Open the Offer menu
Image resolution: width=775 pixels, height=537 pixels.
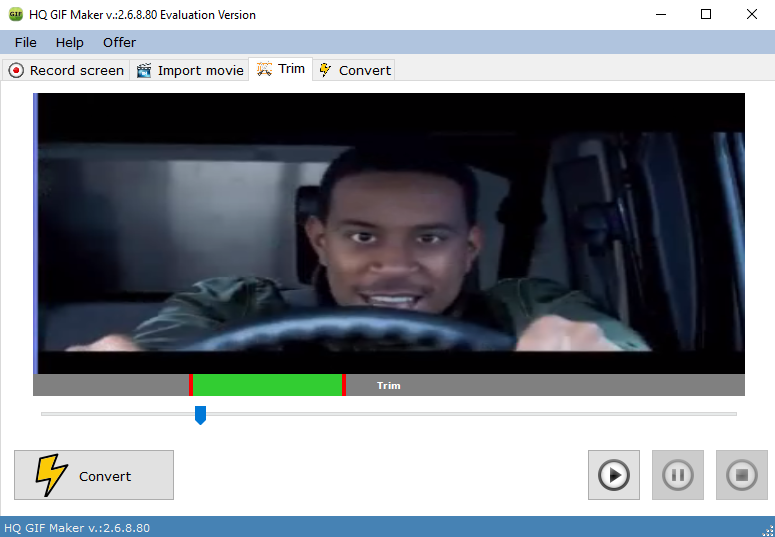(x=119, y=43)
